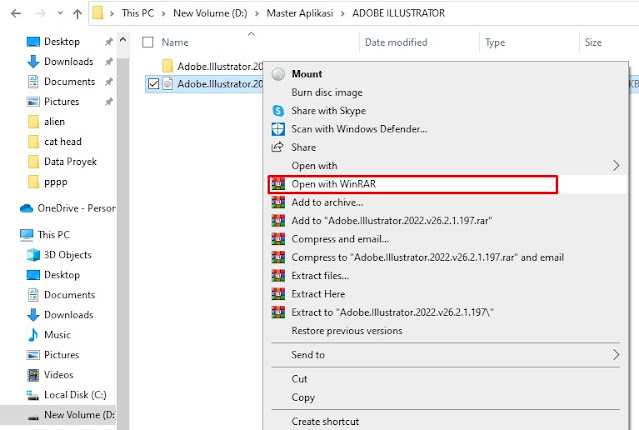The height and width of the screenshot is (430, 639).
Task: Click WinRAR icon beside Extract files
Action: (278, 276)
